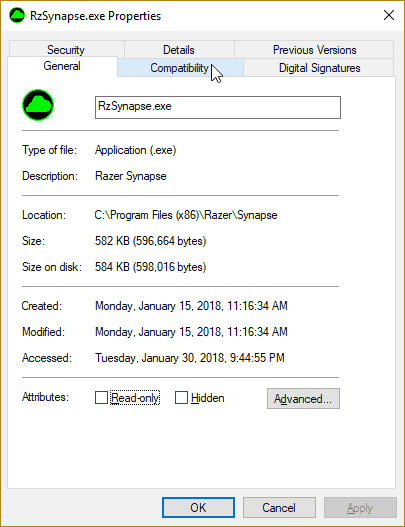Toggle the Read-only attribute checkbox
Viewport: 405px width, 527px height.
(x=101, y=397)
